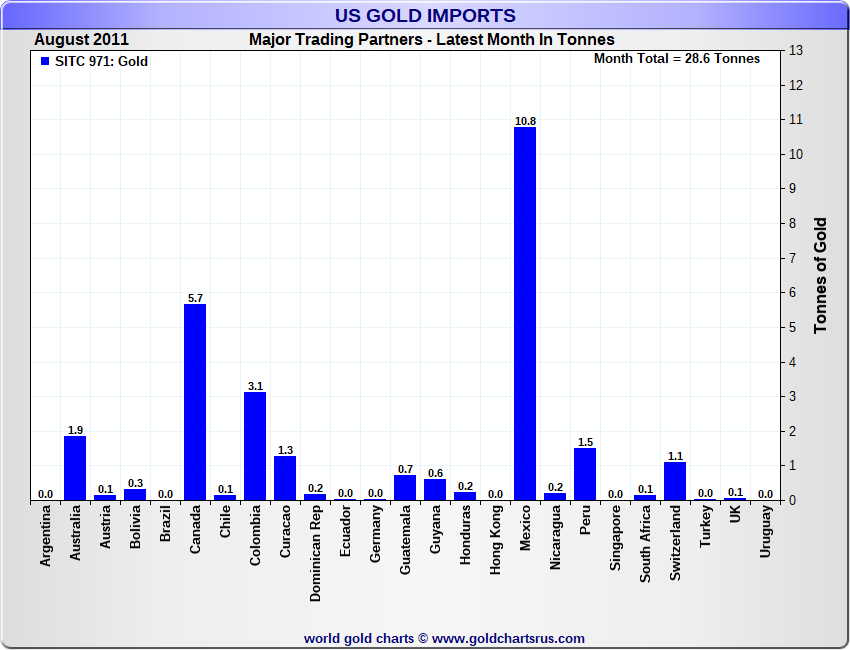Click the Argentina axis label

45,536
